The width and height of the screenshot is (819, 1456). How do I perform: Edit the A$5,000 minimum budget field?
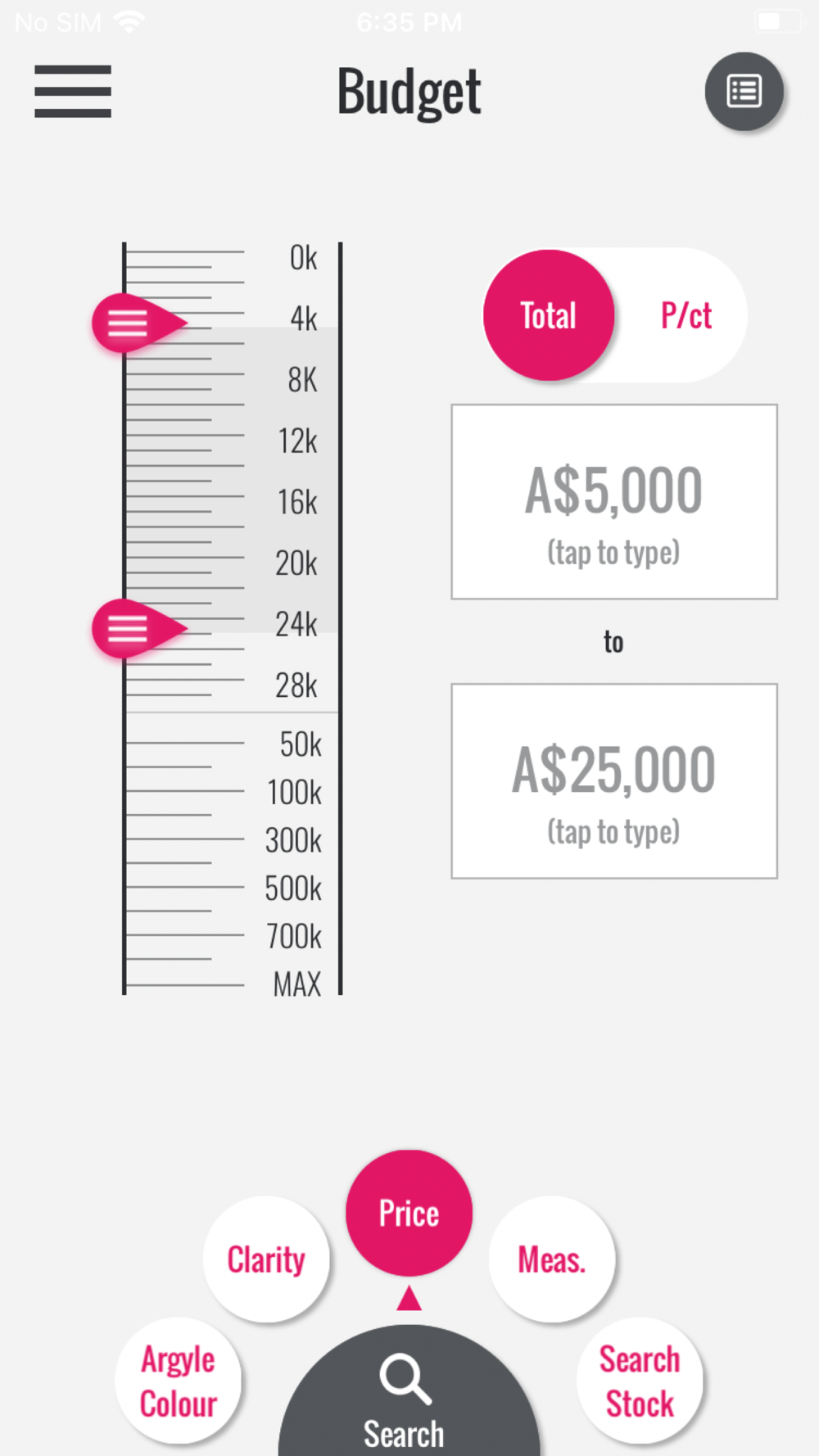click(x=613, y=501)
